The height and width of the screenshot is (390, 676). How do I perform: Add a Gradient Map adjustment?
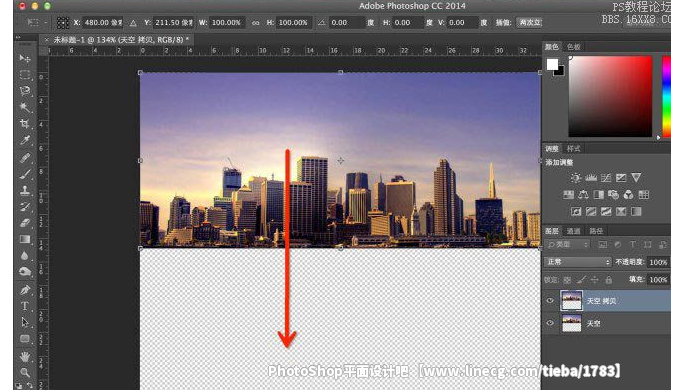point(636,212)
